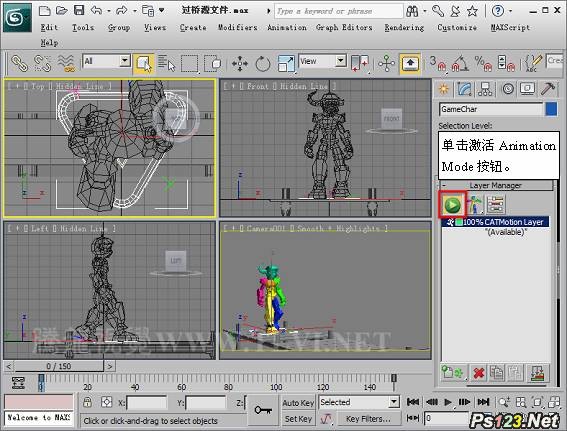This screenshot has width=567, height=431.
Task: Open the Modifiers menu
Action: tap(237, 27)
